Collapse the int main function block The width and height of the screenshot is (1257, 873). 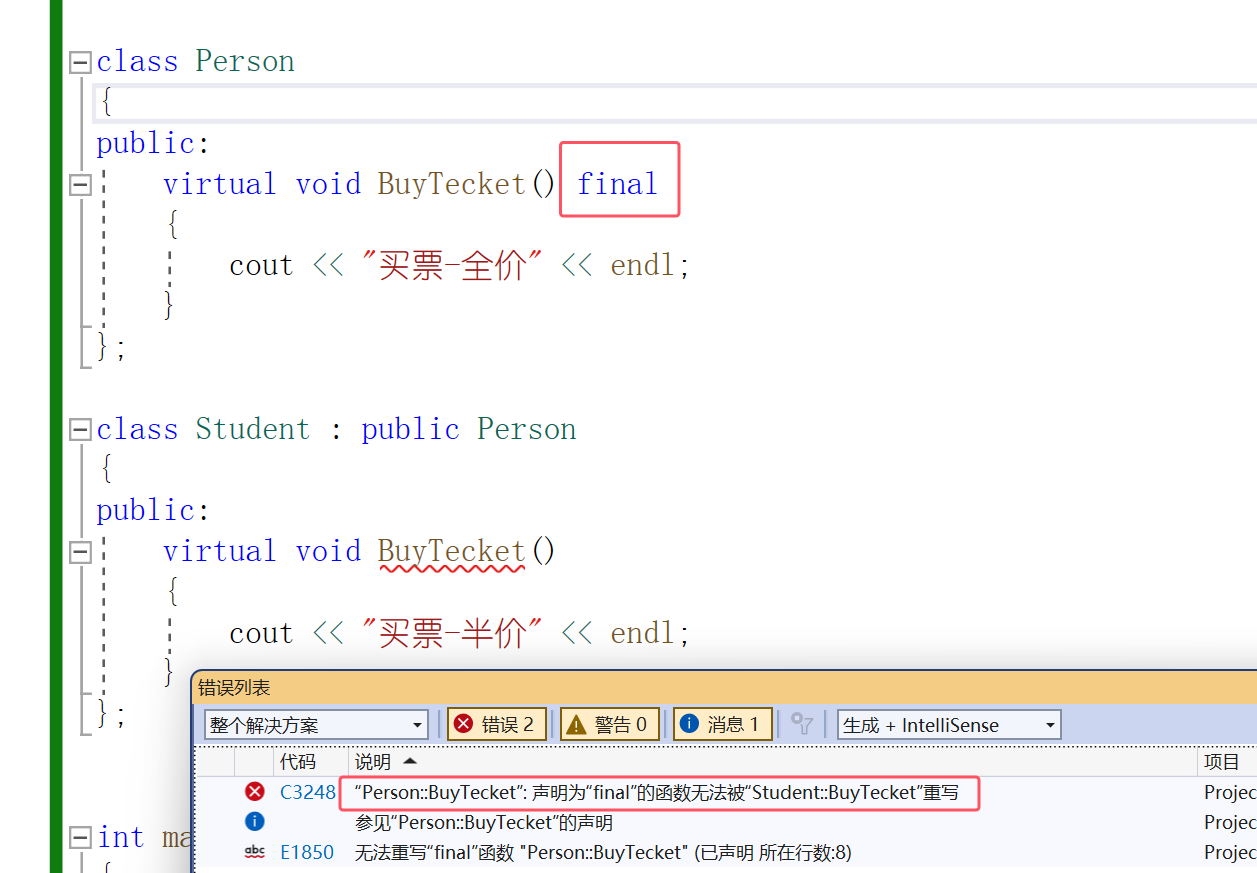tap(80, 838)
